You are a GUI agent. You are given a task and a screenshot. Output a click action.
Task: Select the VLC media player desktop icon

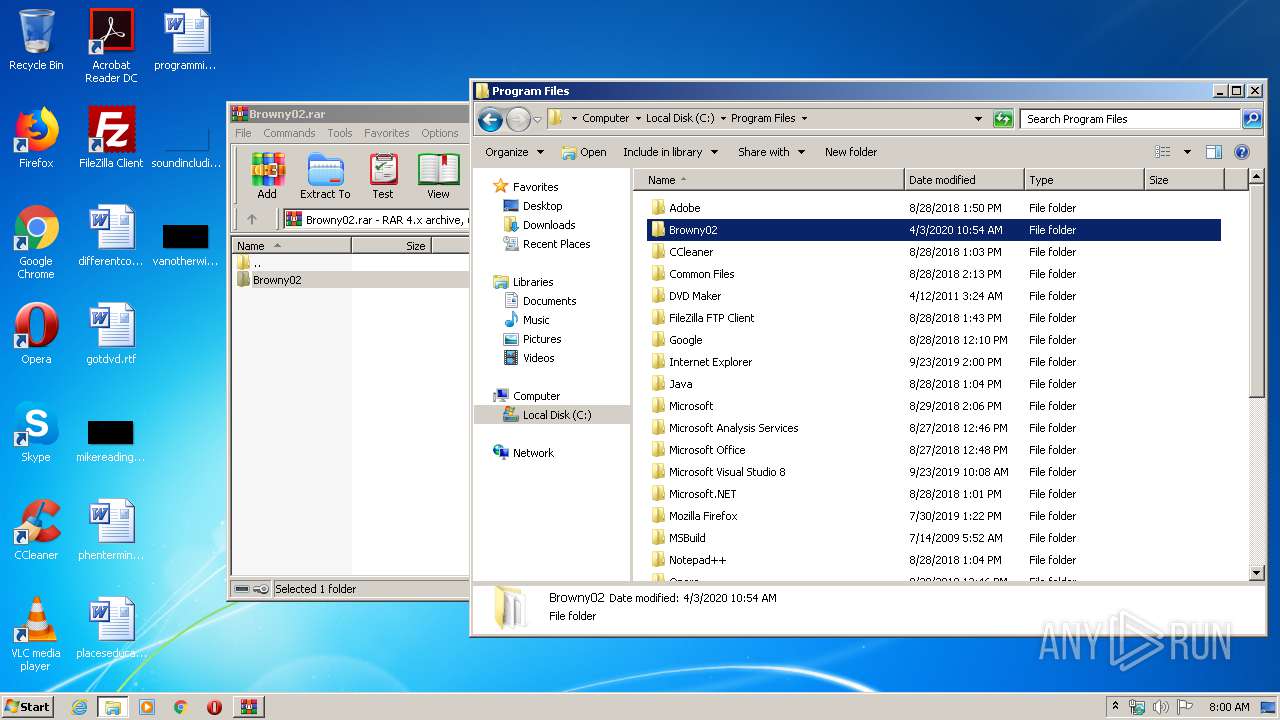pos(36,634)
